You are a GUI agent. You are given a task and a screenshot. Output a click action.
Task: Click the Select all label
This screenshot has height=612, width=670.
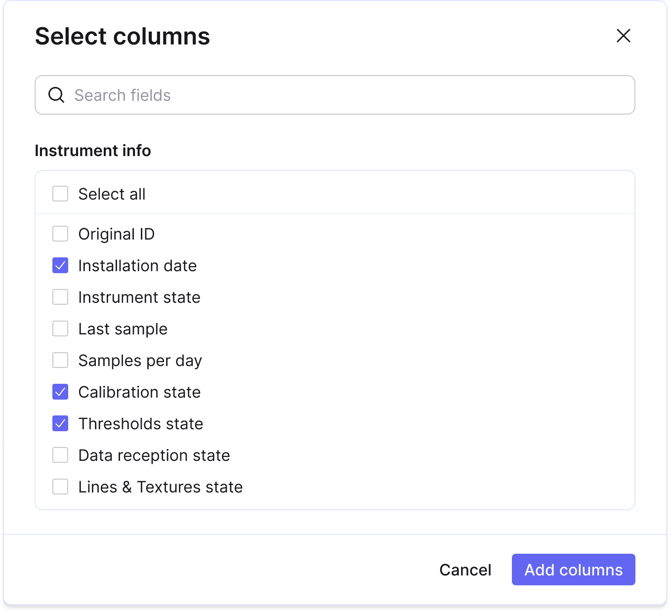coord(112,194)
